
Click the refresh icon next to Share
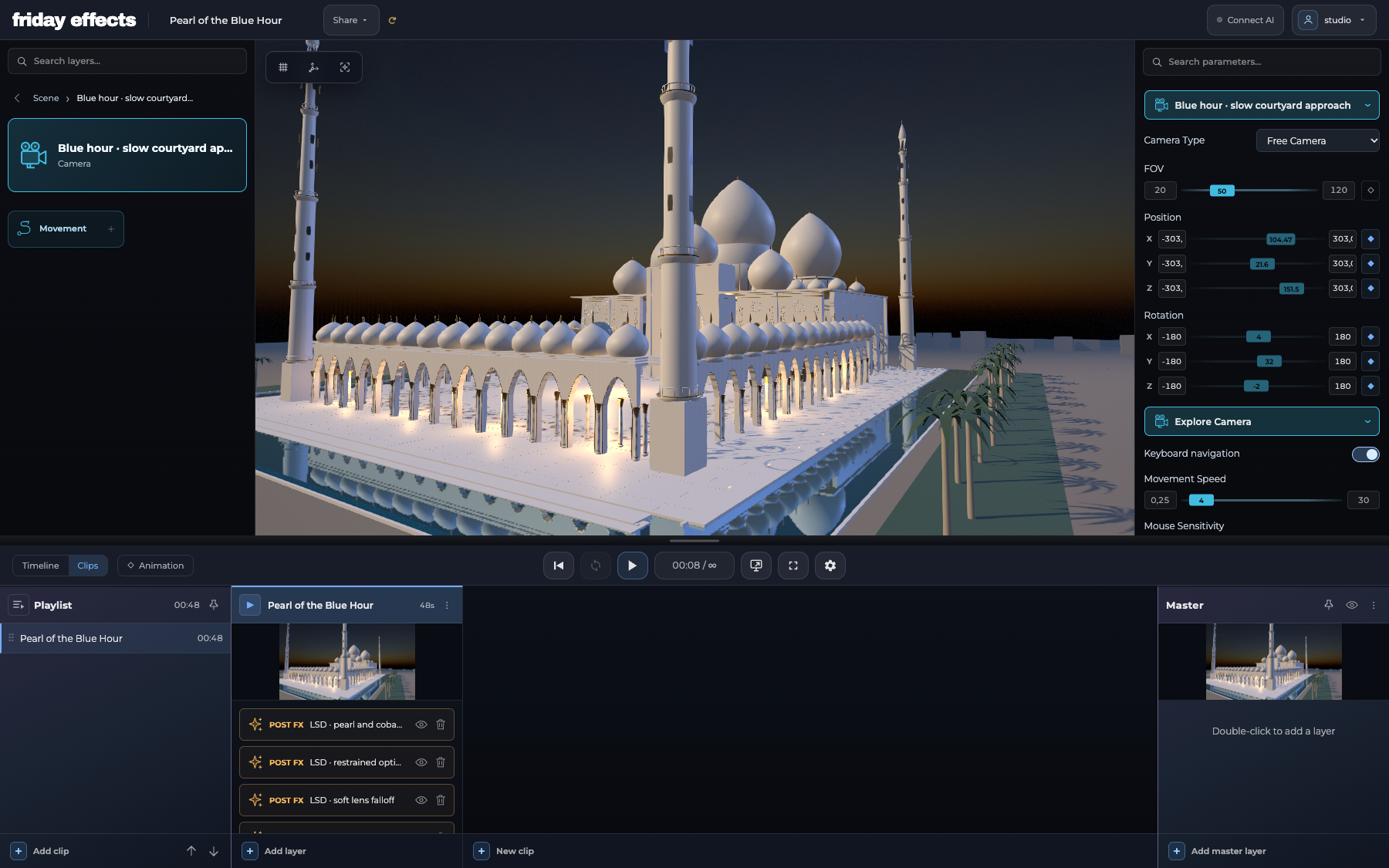coord(392,21)
